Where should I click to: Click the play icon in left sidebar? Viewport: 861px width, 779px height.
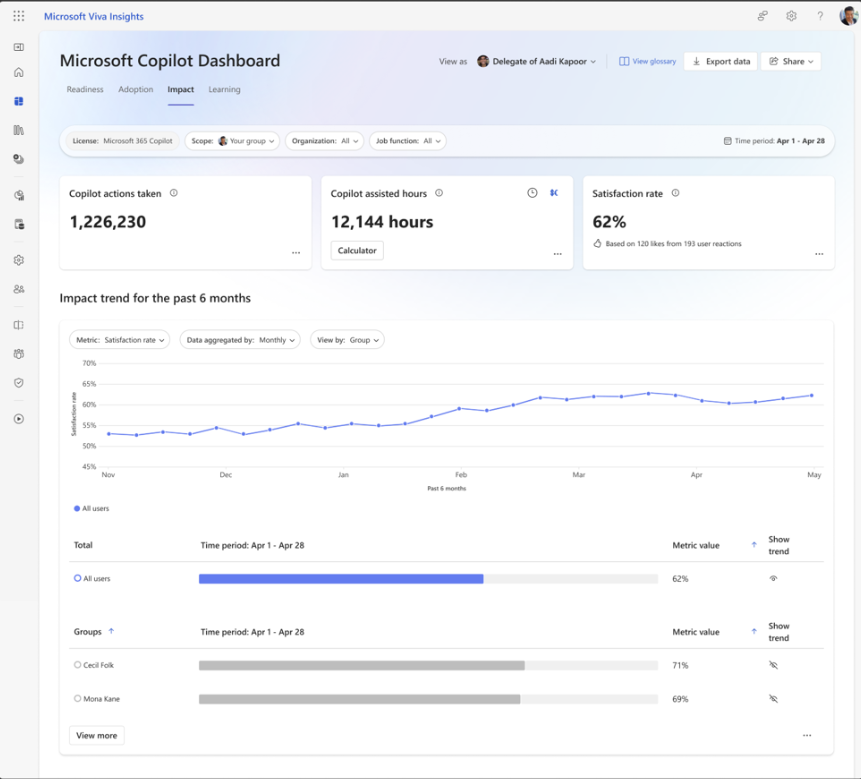19,419
